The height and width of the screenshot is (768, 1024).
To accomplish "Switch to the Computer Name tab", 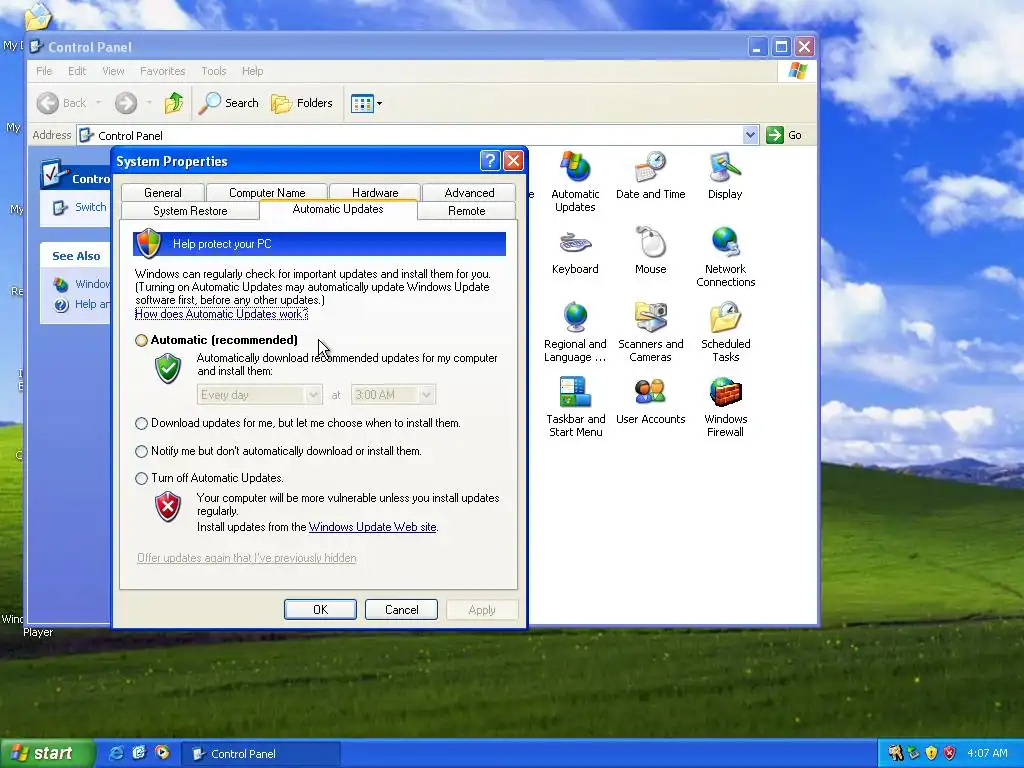I will tap(266, 193).
